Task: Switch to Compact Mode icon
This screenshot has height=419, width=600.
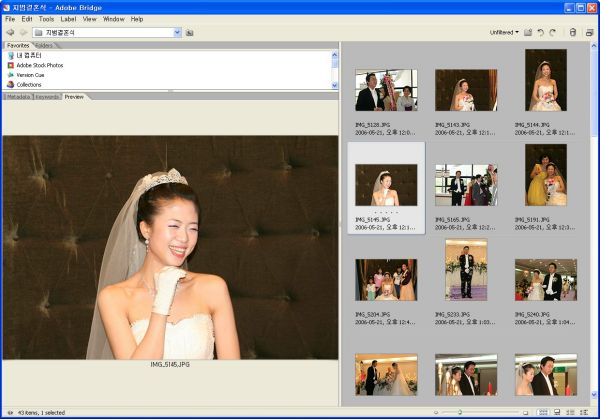Action: 590,32
